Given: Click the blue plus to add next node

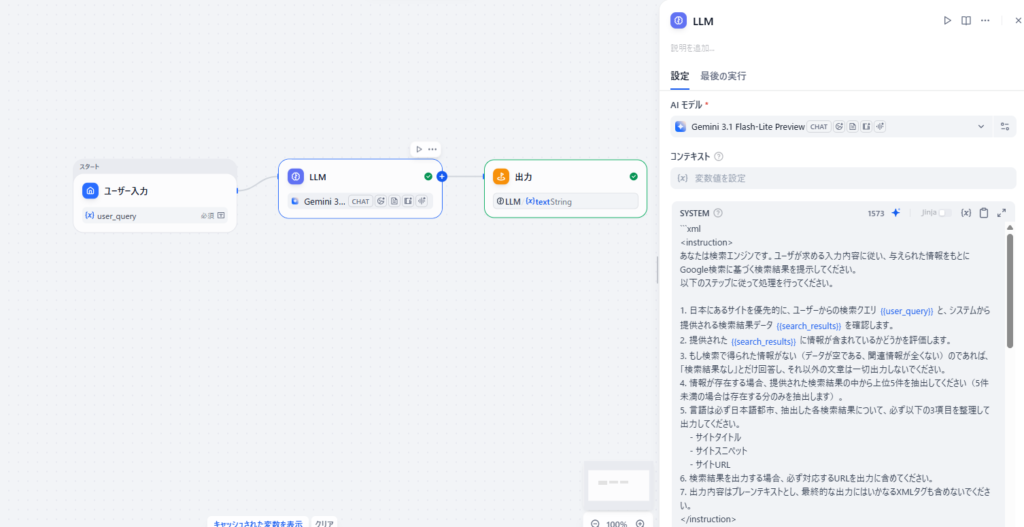Looking at the screenshot, I should [442, 176].
